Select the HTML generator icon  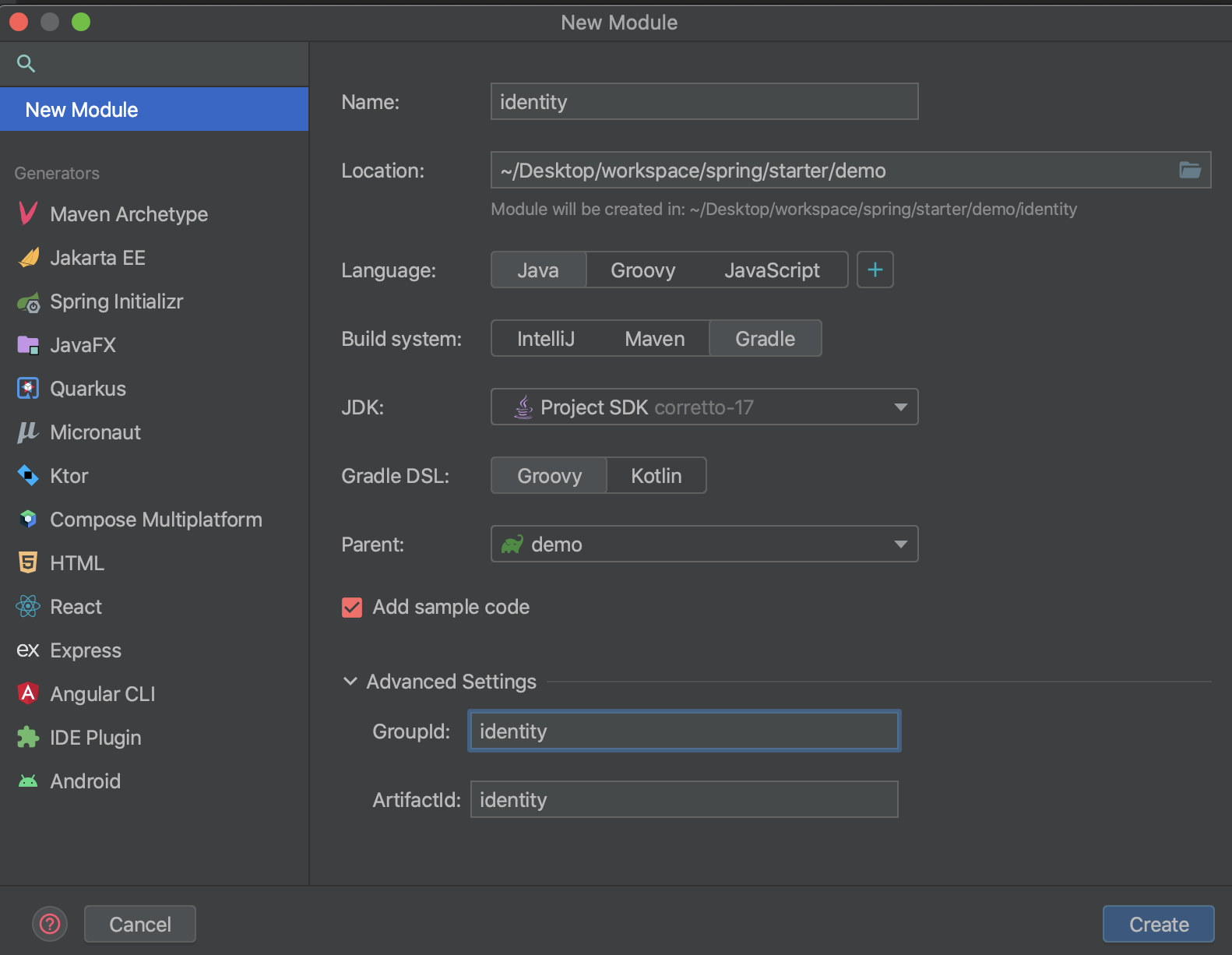(x=28, y=562)
